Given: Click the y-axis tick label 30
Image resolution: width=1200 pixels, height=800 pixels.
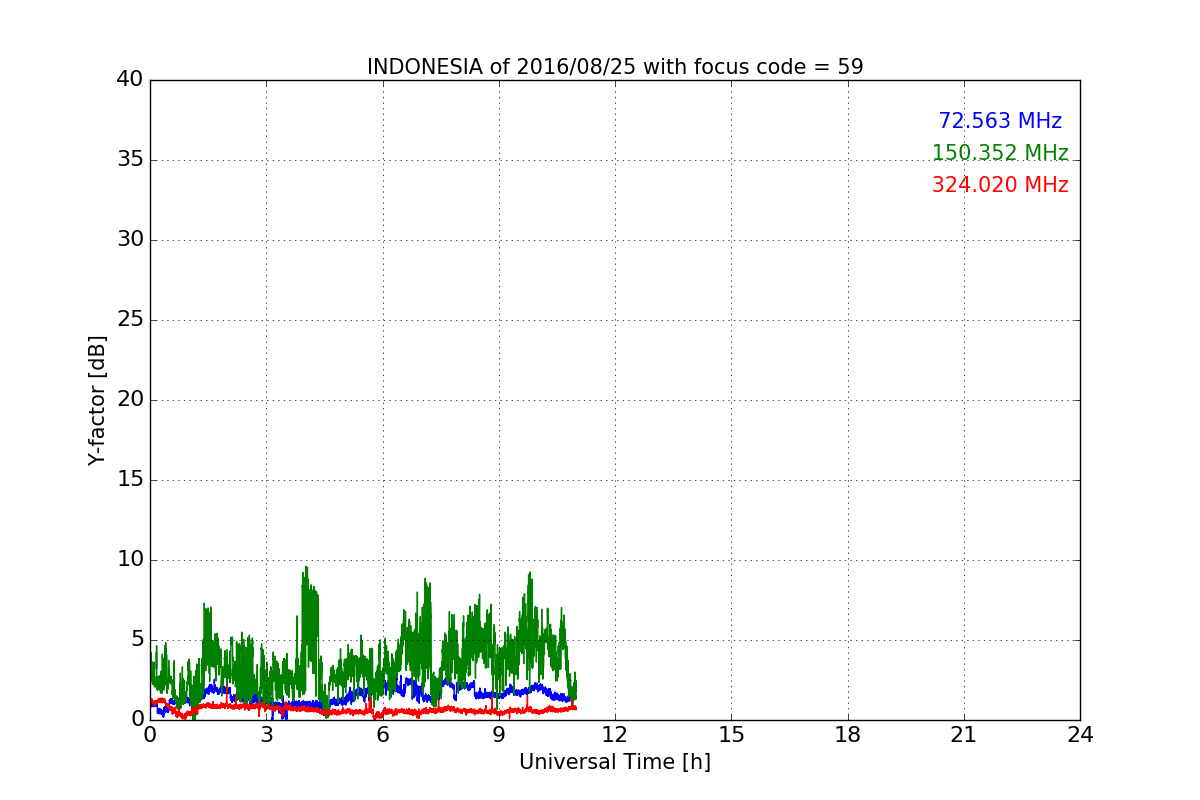Looking at the screenshot, I should pos(130,240).
